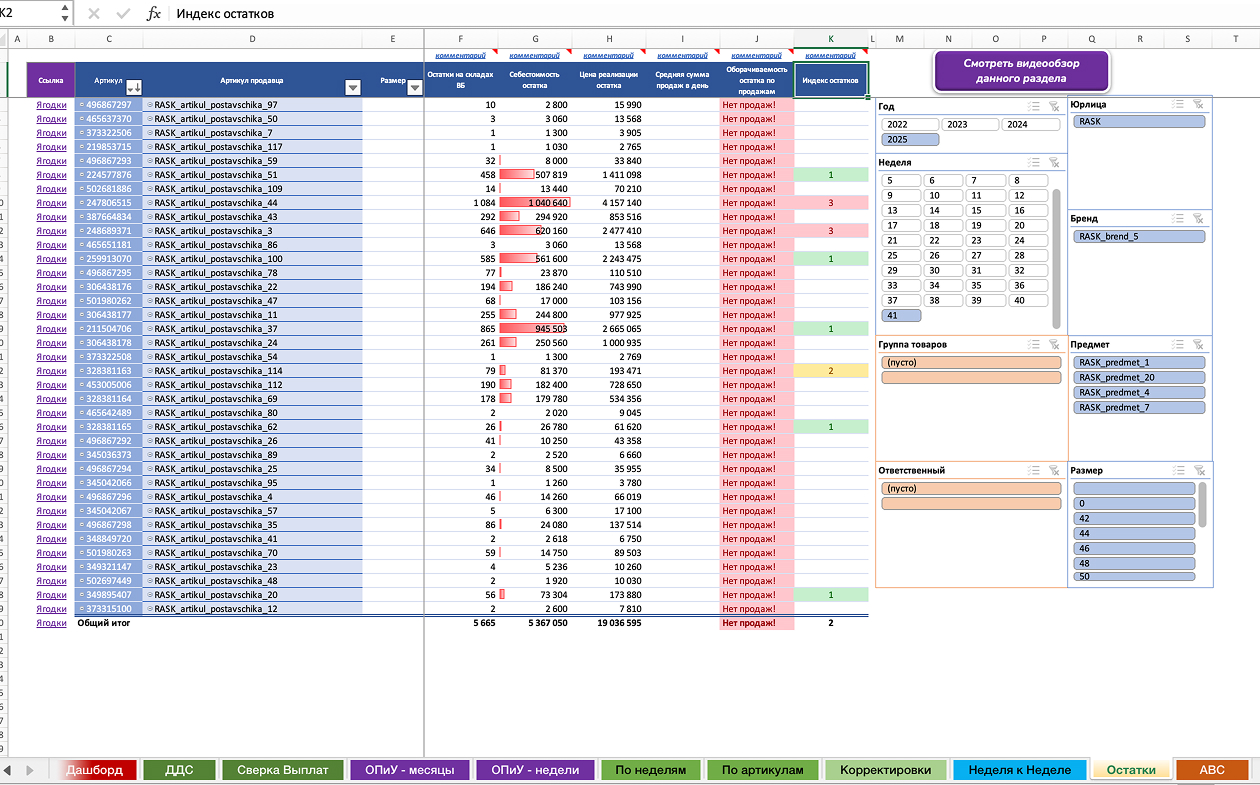This screenshot has width=1260, height=785.
Task: Click multi-select icon of Юрлица slicer
Action: pos(1179,103)
